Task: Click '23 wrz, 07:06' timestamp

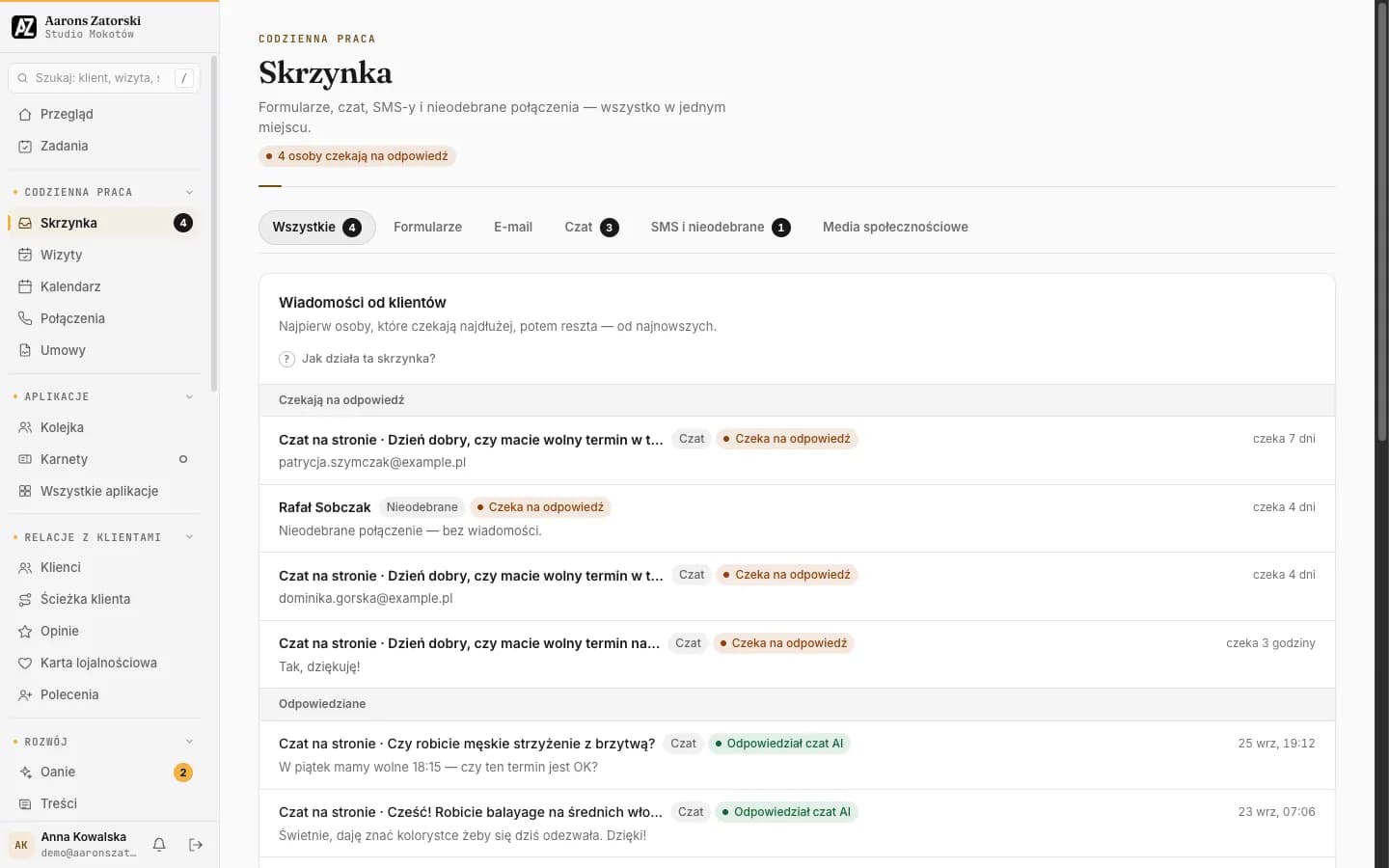Action: tap(1276, 812)
